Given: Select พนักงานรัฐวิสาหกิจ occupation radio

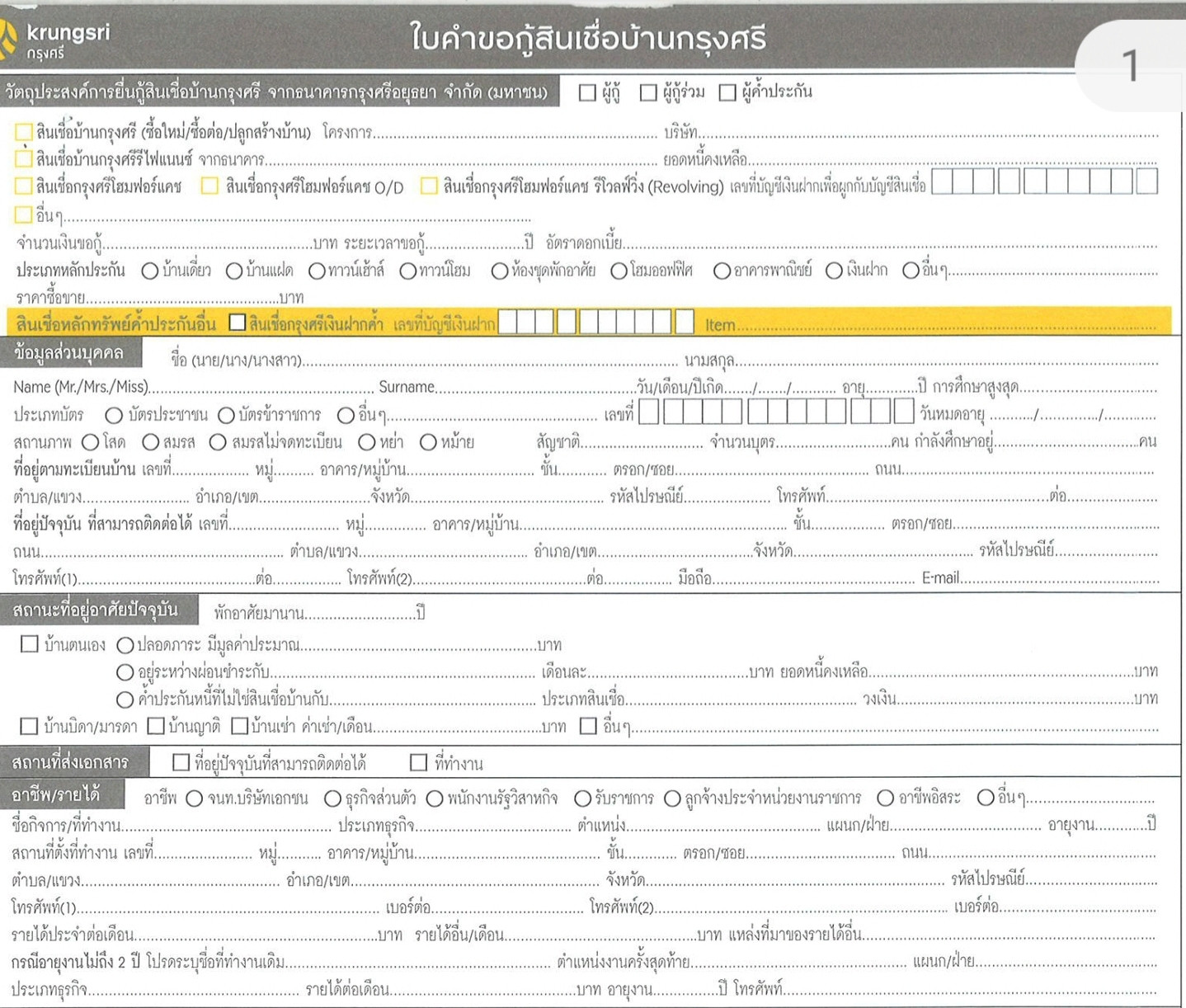Looking at the screenshot, I should pos(435,798).
